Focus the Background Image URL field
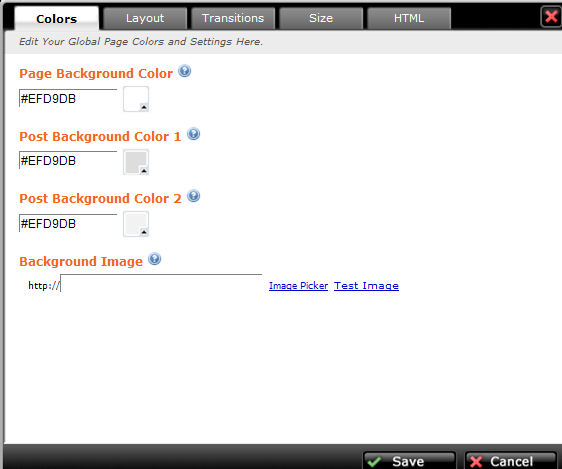Viewport: 562px width, 469px height. click(x=161, y=283)
